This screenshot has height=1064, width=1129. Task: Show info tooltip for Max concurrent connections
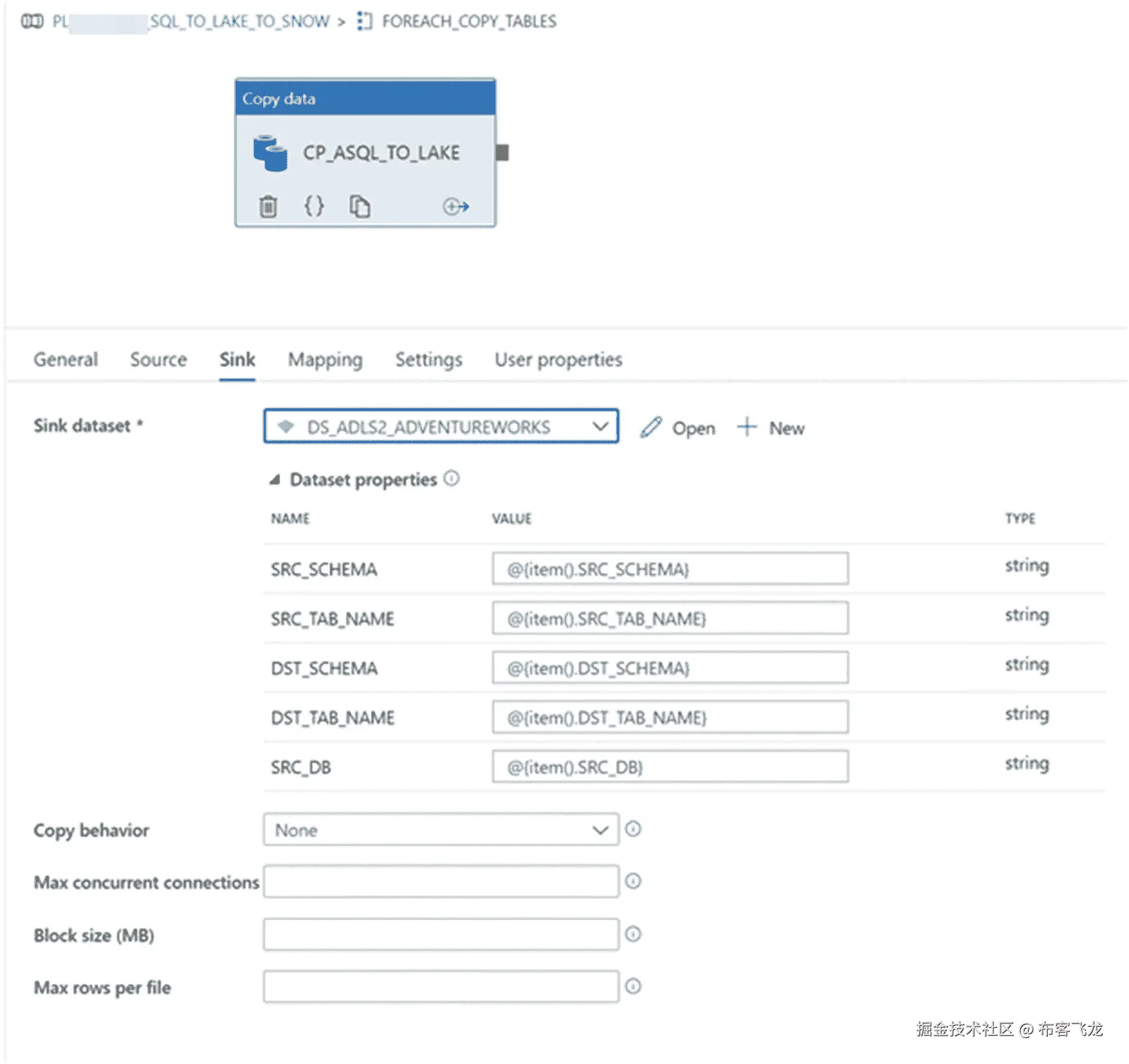[633, 881]
